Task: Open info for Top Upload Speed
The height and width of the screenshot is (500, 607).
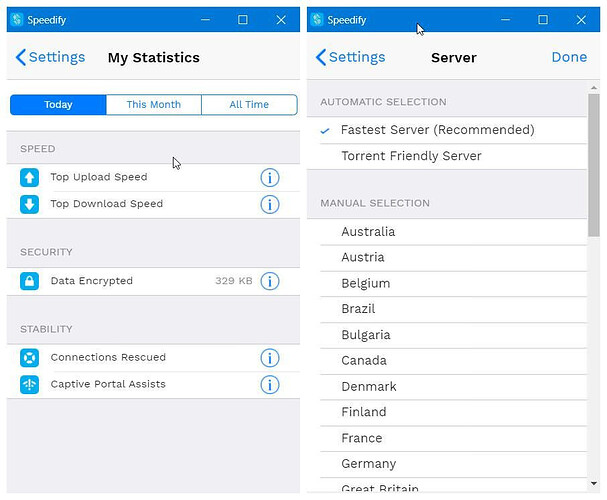Action: [x=270, y=178]
